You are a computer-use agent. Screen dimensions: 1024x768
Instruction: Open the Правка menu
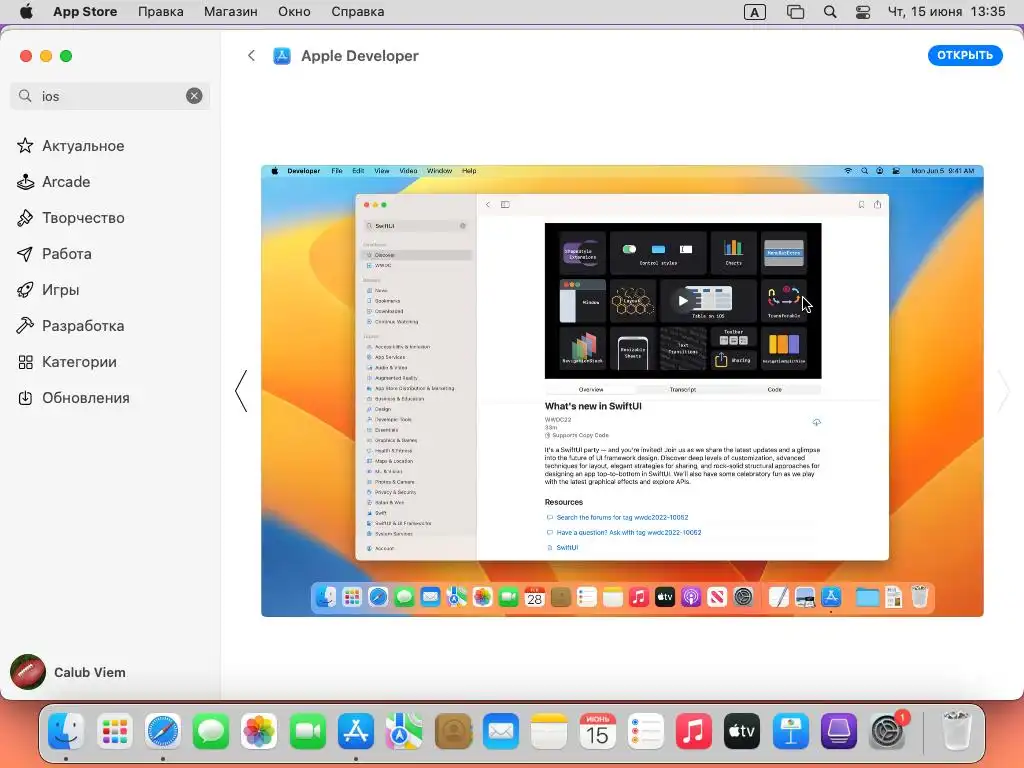(161, 12)
